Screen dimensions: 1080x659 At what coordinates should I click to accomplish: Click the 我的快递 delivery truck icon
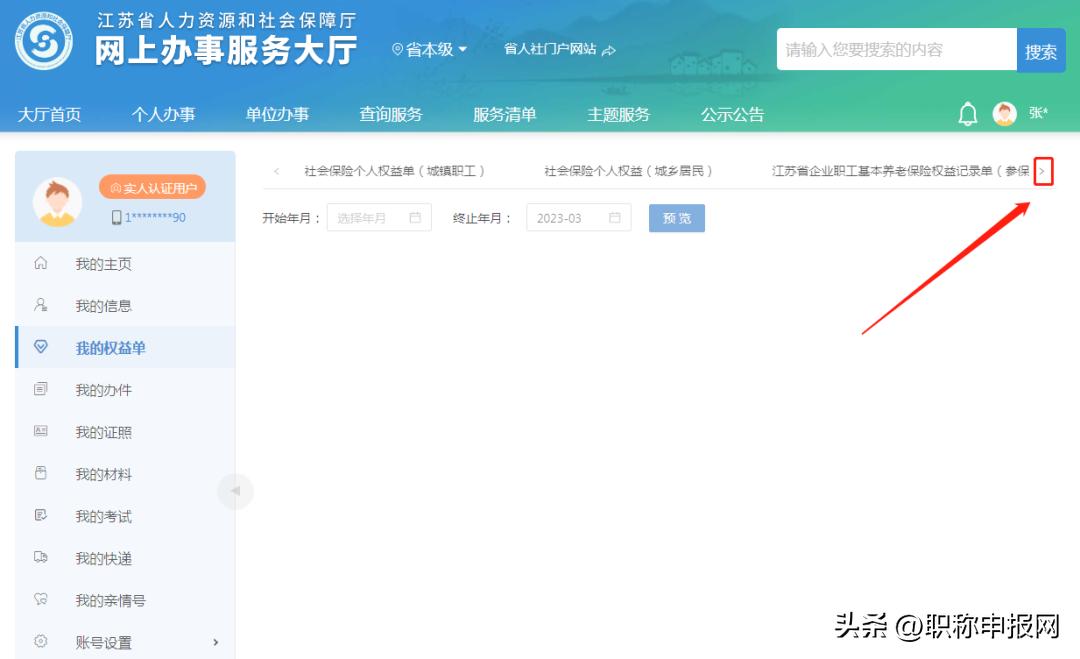click(x=40, y=558)
